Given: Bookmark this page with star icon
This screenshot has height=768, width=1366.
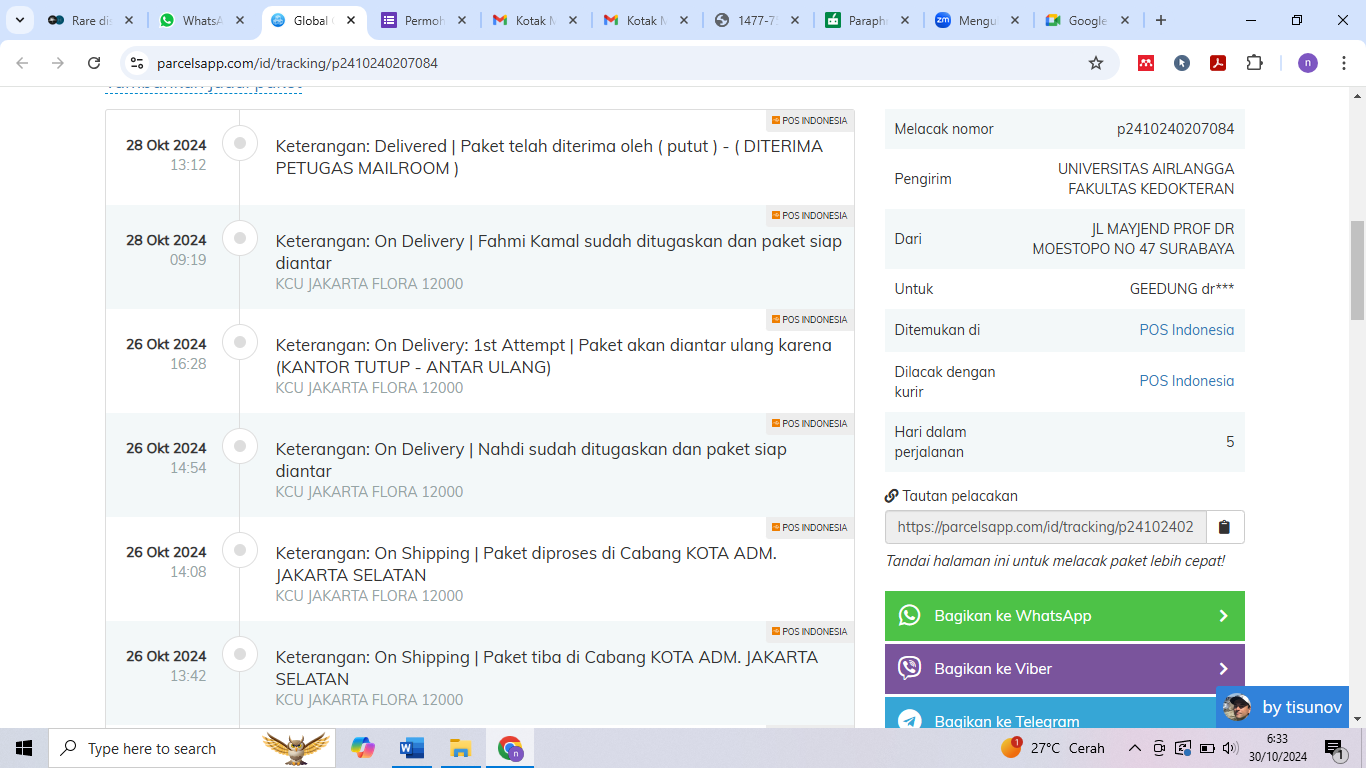Looking at the screenshot, I should (x=1096, y=63).
